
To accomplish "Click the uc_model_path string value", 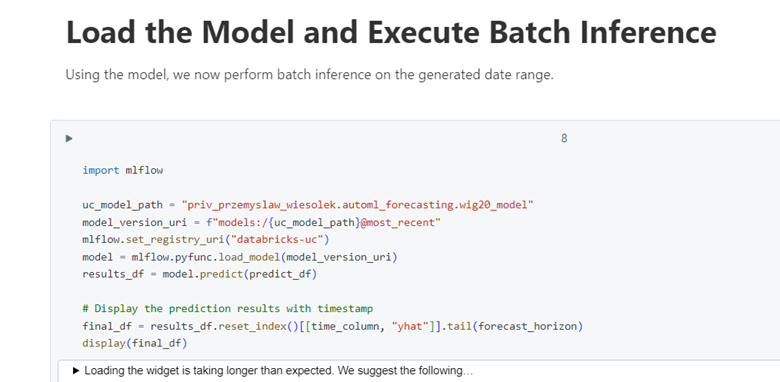I will 358,205.
